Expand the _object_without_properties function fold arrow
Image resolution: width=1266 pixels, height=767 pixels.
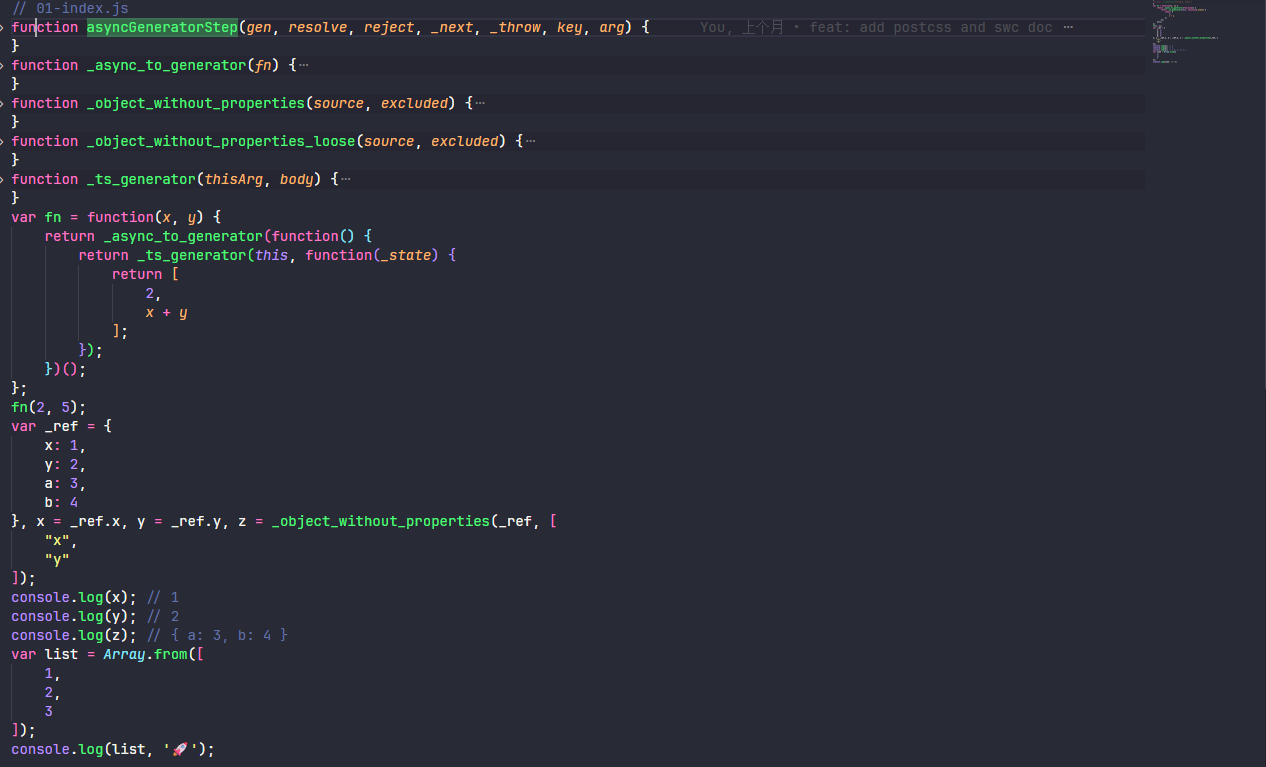[x=4, y=103]
